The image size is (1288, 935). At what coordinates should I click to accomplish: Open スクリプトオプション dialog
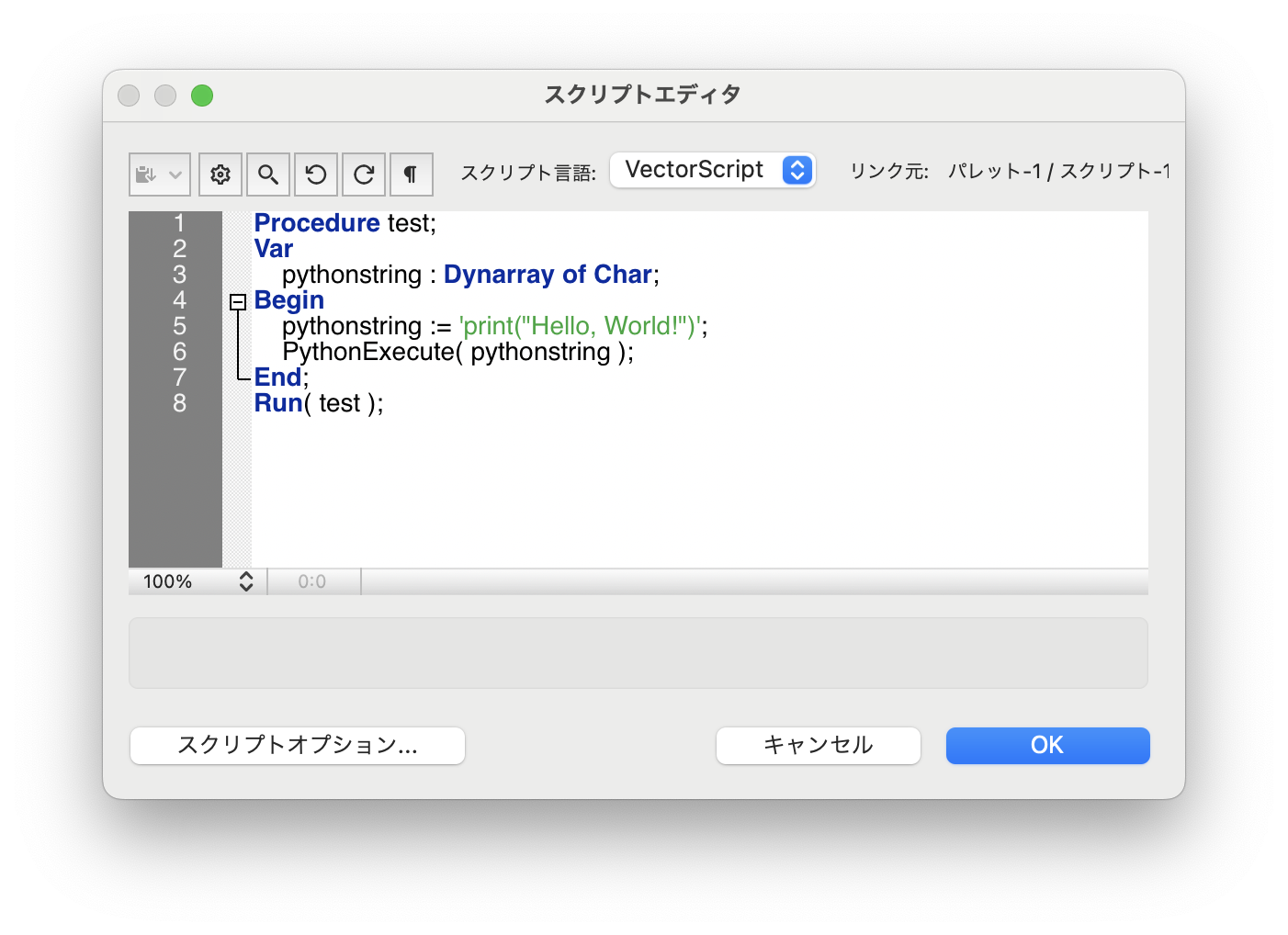point(297,746)
